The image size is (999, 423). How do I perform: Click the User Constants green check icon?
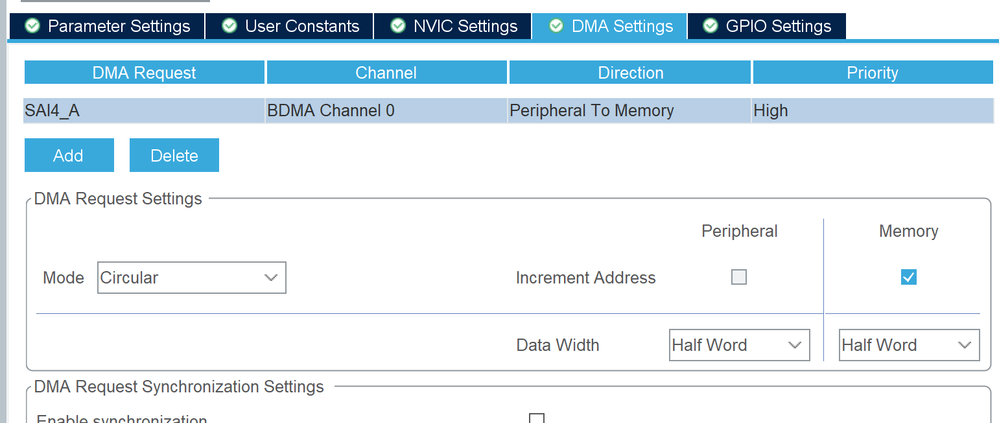(230, 26)
